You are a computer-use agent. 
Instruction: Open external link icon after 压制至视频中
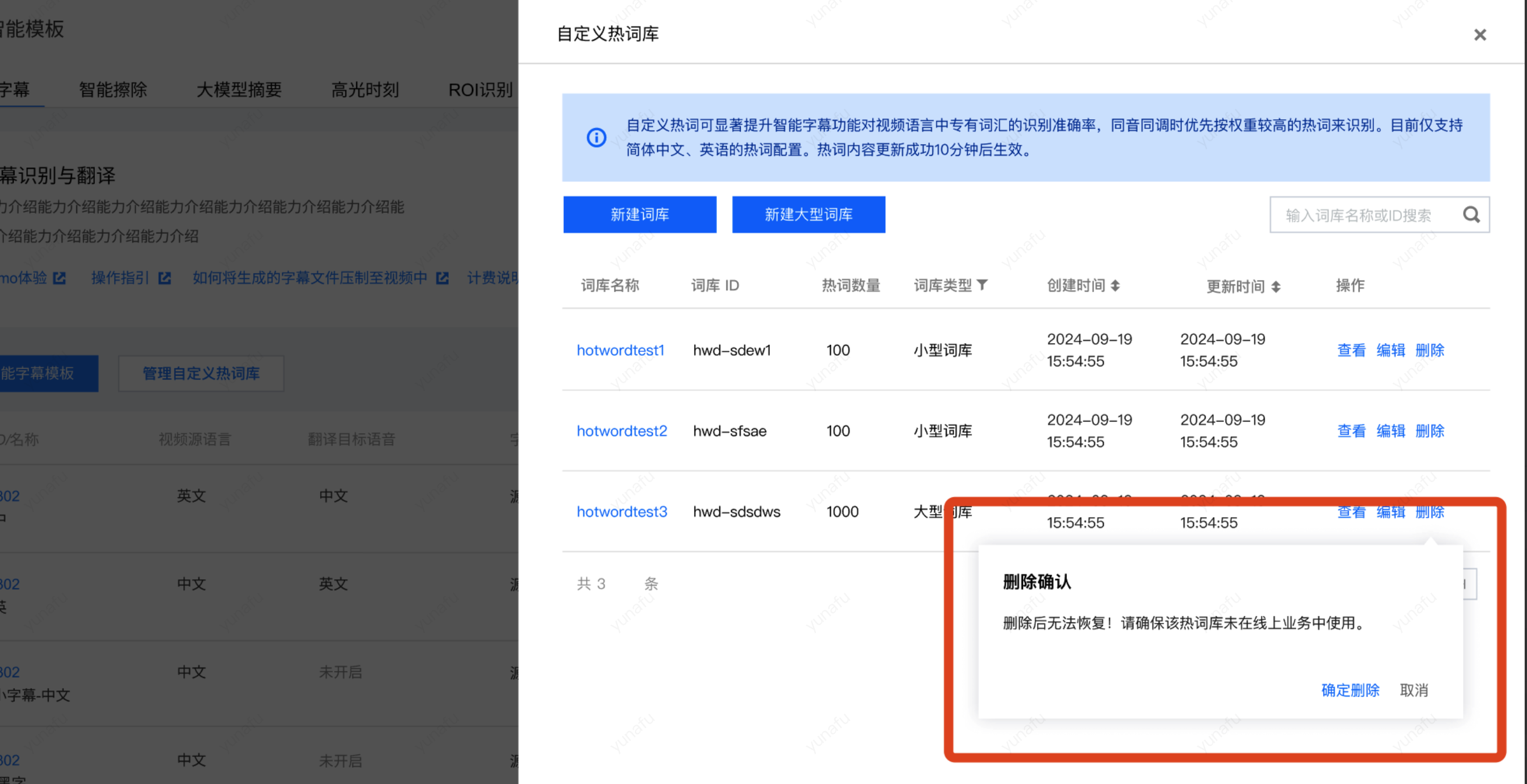click(442, 278)
